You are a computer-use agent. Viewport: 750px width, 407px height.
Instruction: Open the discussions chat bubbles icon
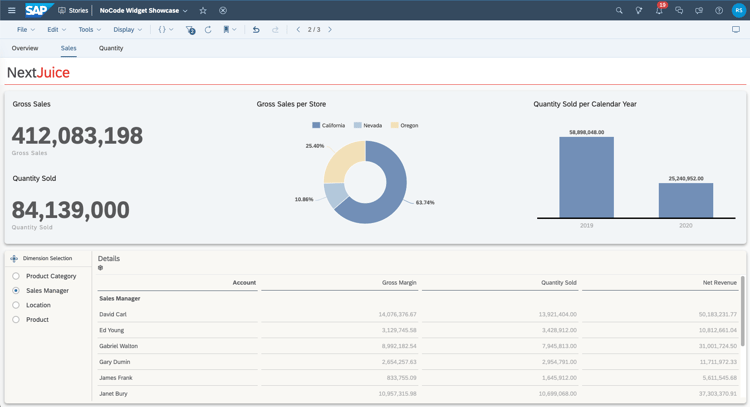[679, 10]
